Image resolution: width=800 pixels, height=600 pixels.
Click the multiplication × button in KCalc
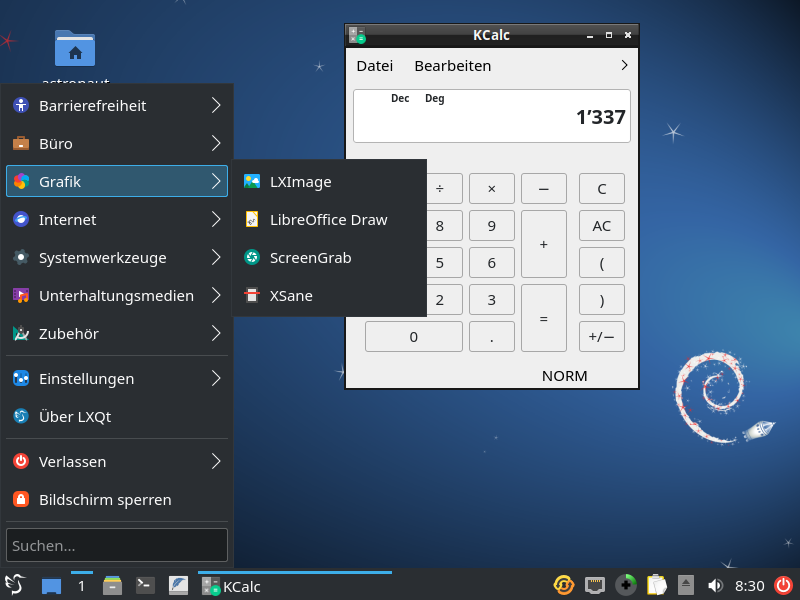(492, 189)
